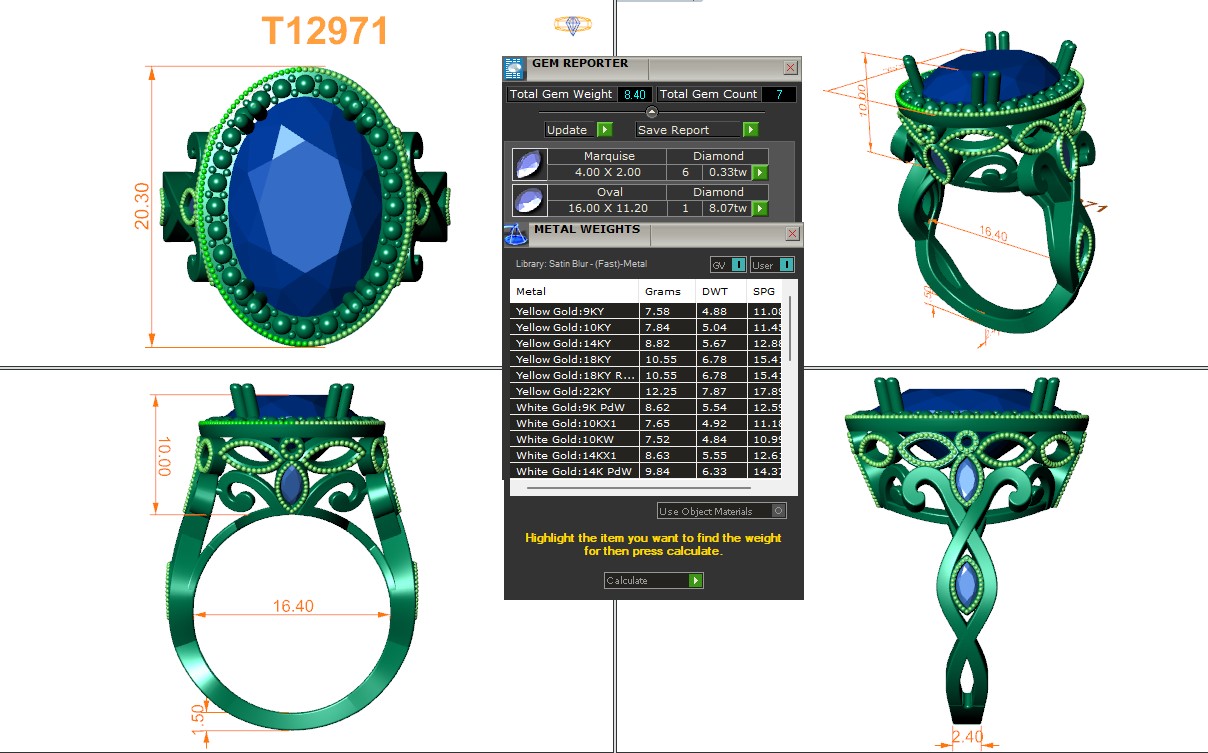Click the green arrow beside Save Report
1208x753 pixels.
click(750, 130)
